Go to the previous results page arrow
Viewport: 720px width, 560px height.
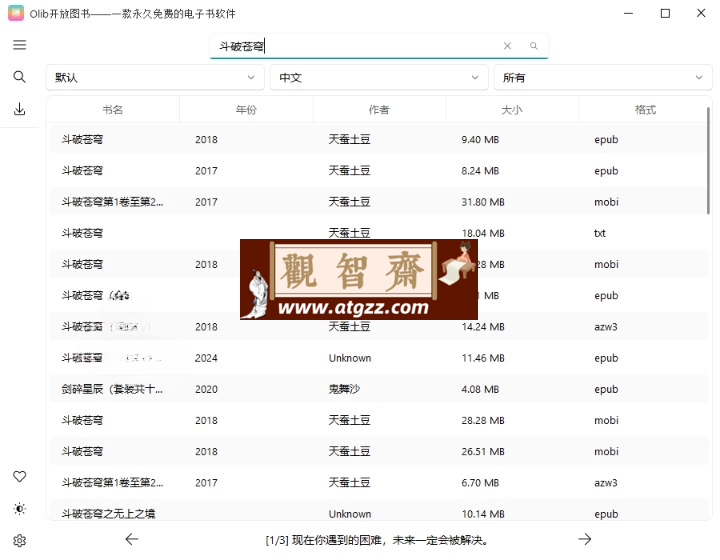tap(132, 539)
